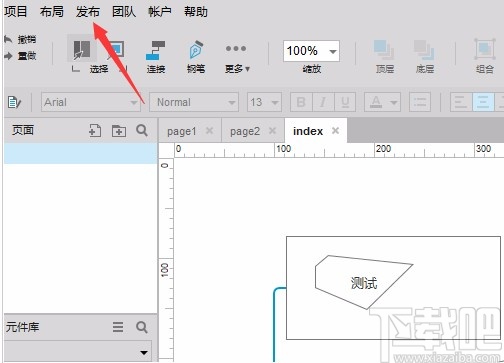Image resolution: width=504 pixels, height=363 pixels.
Task: Close the page2 tab
Action: (273, 131)
